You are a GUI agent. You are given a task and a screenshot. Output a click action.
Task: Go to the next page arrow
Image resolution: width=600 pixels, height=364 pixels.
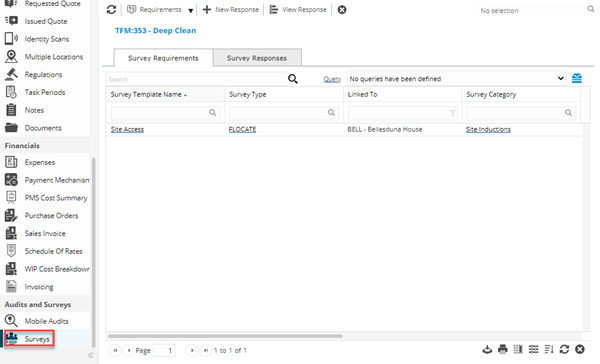pos(192,350)
